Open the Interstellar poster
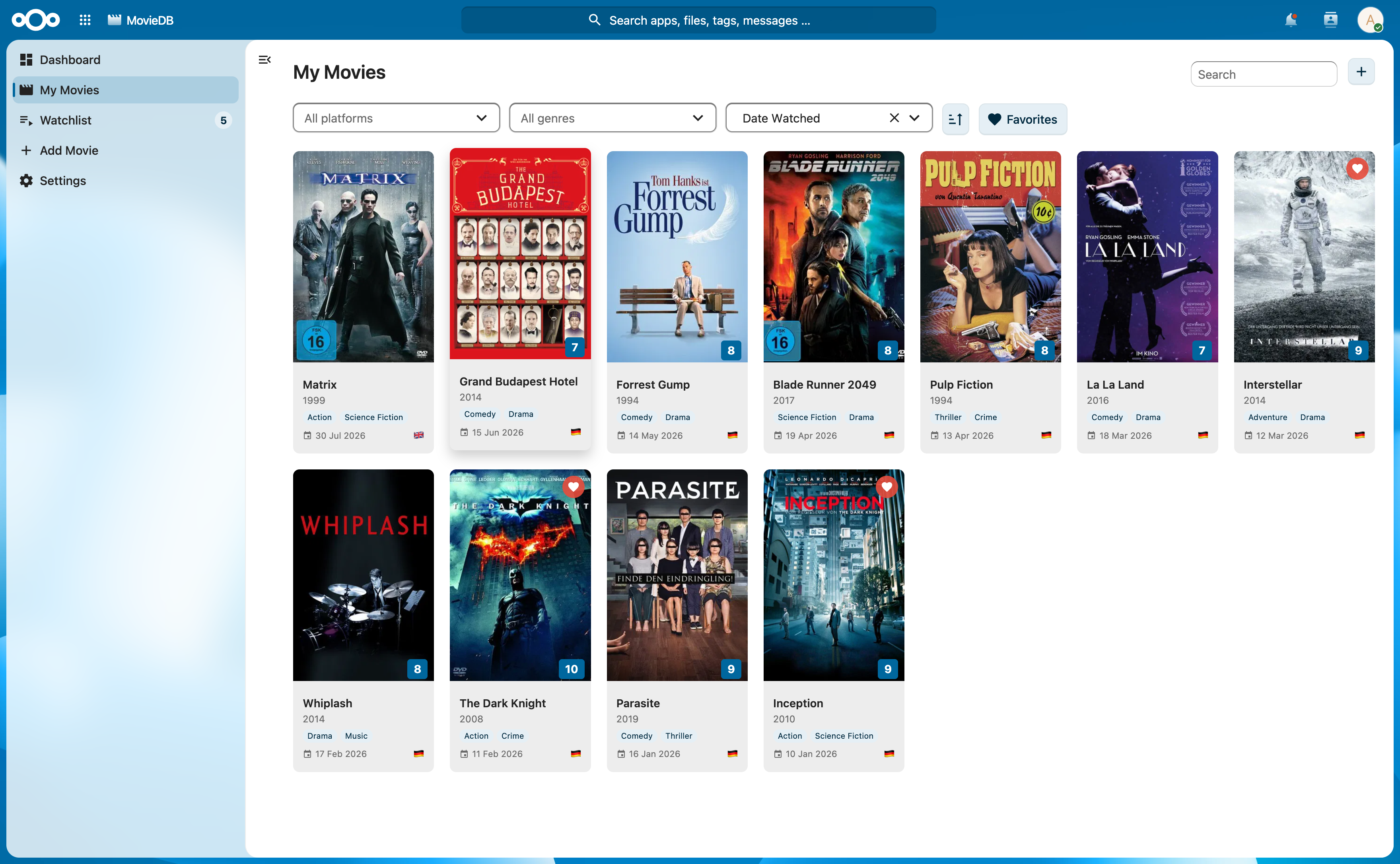Image resolution: width=1400 pixels, height=864 pixels. tap(1304, 257)
